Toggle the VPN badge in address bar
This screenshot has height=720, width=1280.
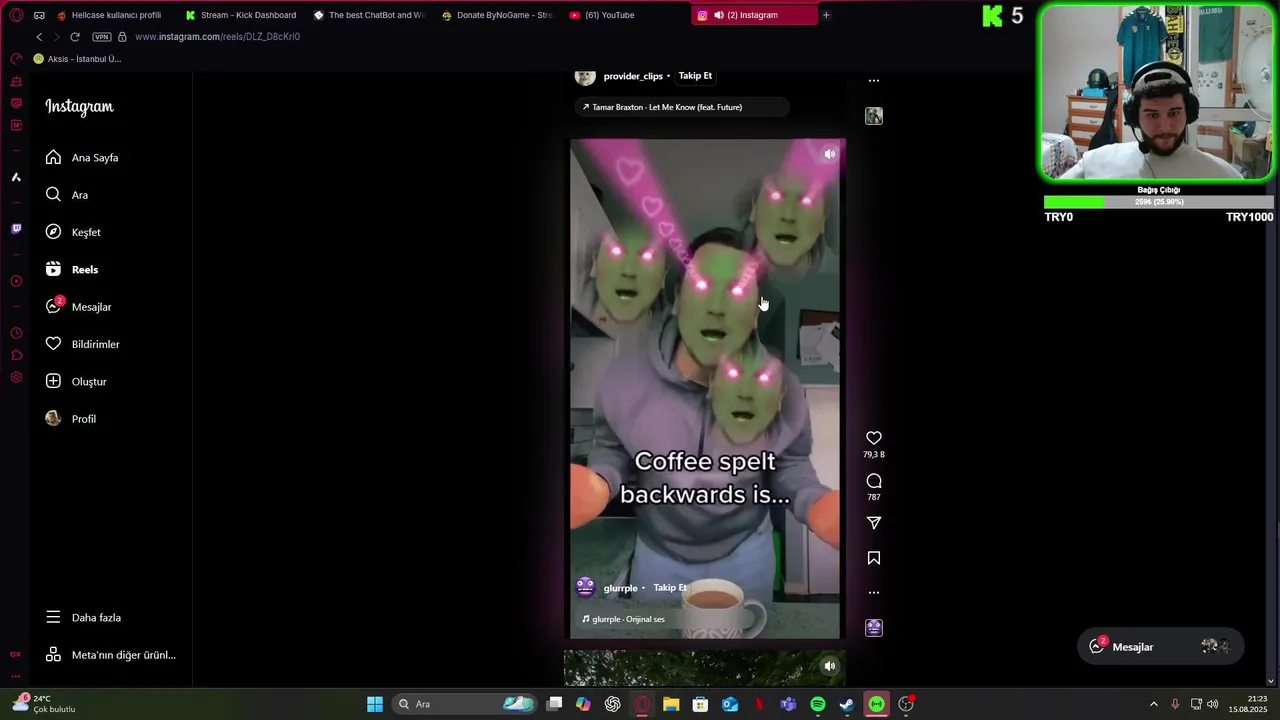point(101,37)
